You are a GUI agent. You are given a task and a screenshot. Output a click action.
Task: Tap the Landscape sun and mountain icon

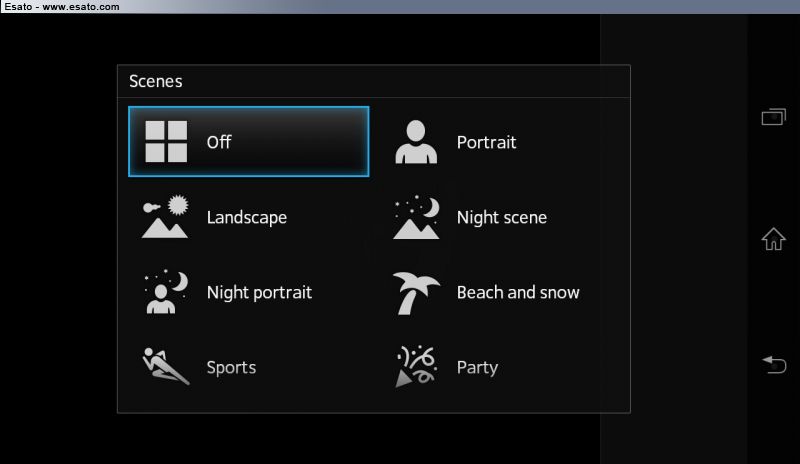(165, 216)
